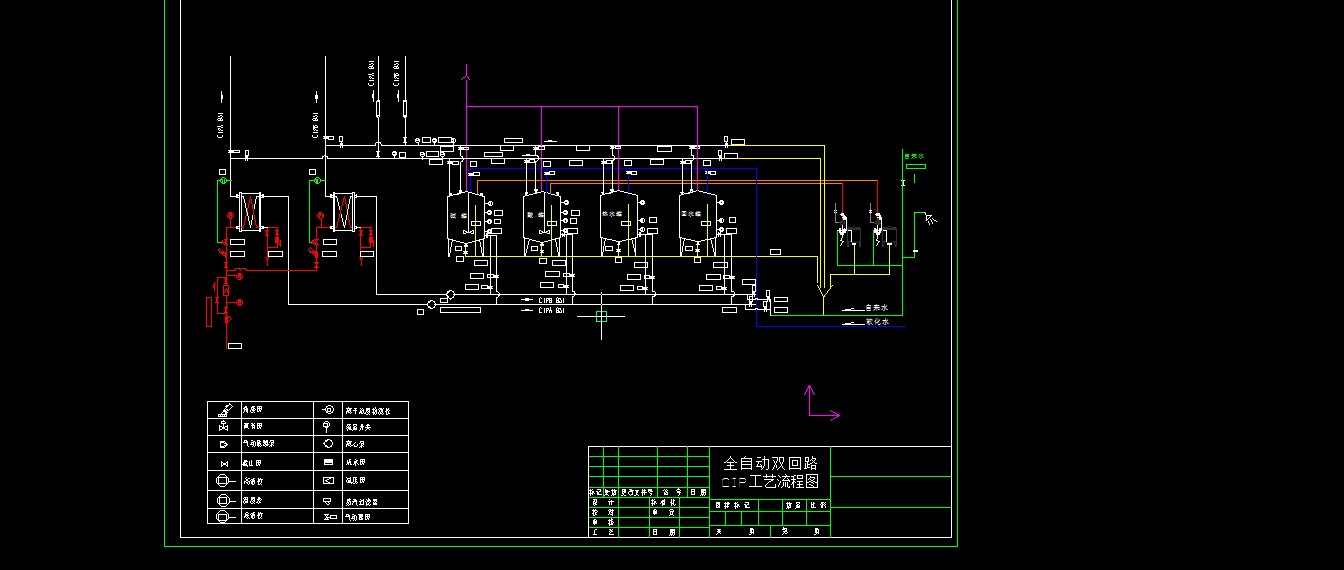Click the 工艺 cell in title block
1344x570 pixels.
(x=603, y=532)
